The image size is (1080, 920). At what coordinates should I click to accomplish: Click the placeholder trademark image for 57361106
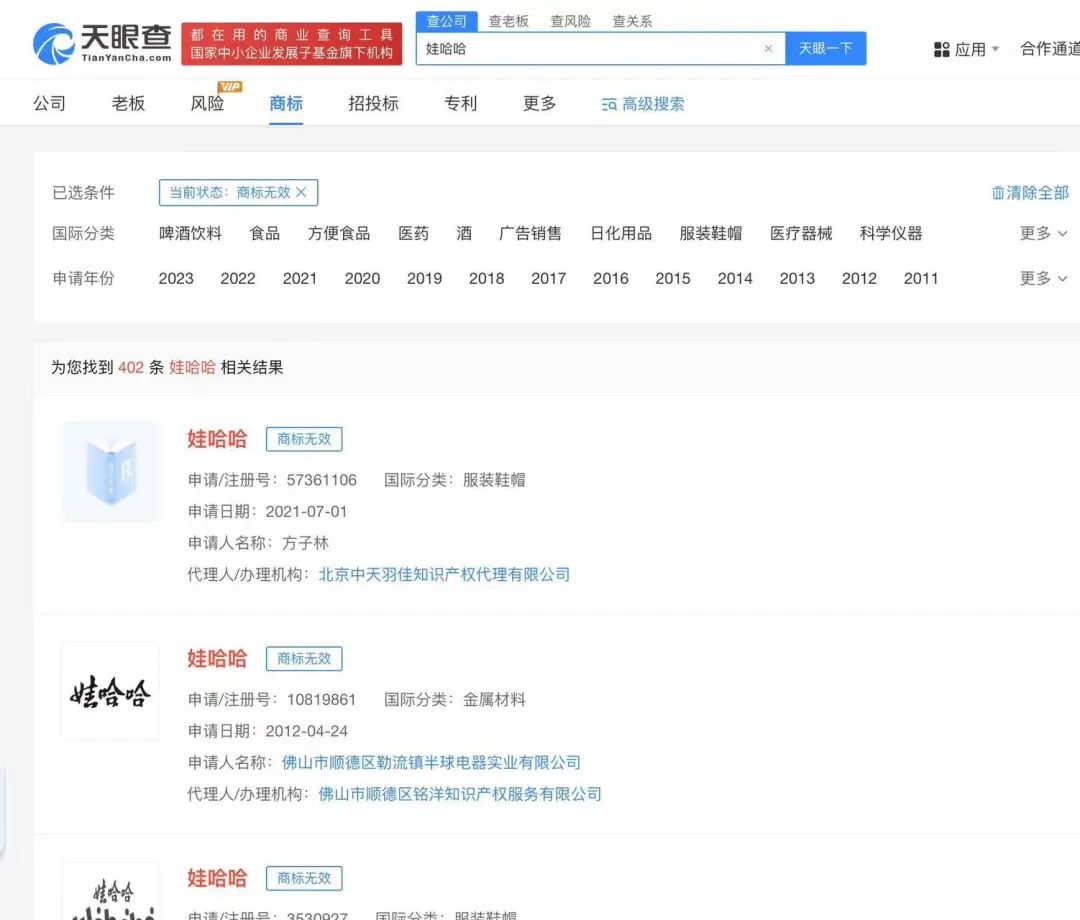(x=110, y=472)
